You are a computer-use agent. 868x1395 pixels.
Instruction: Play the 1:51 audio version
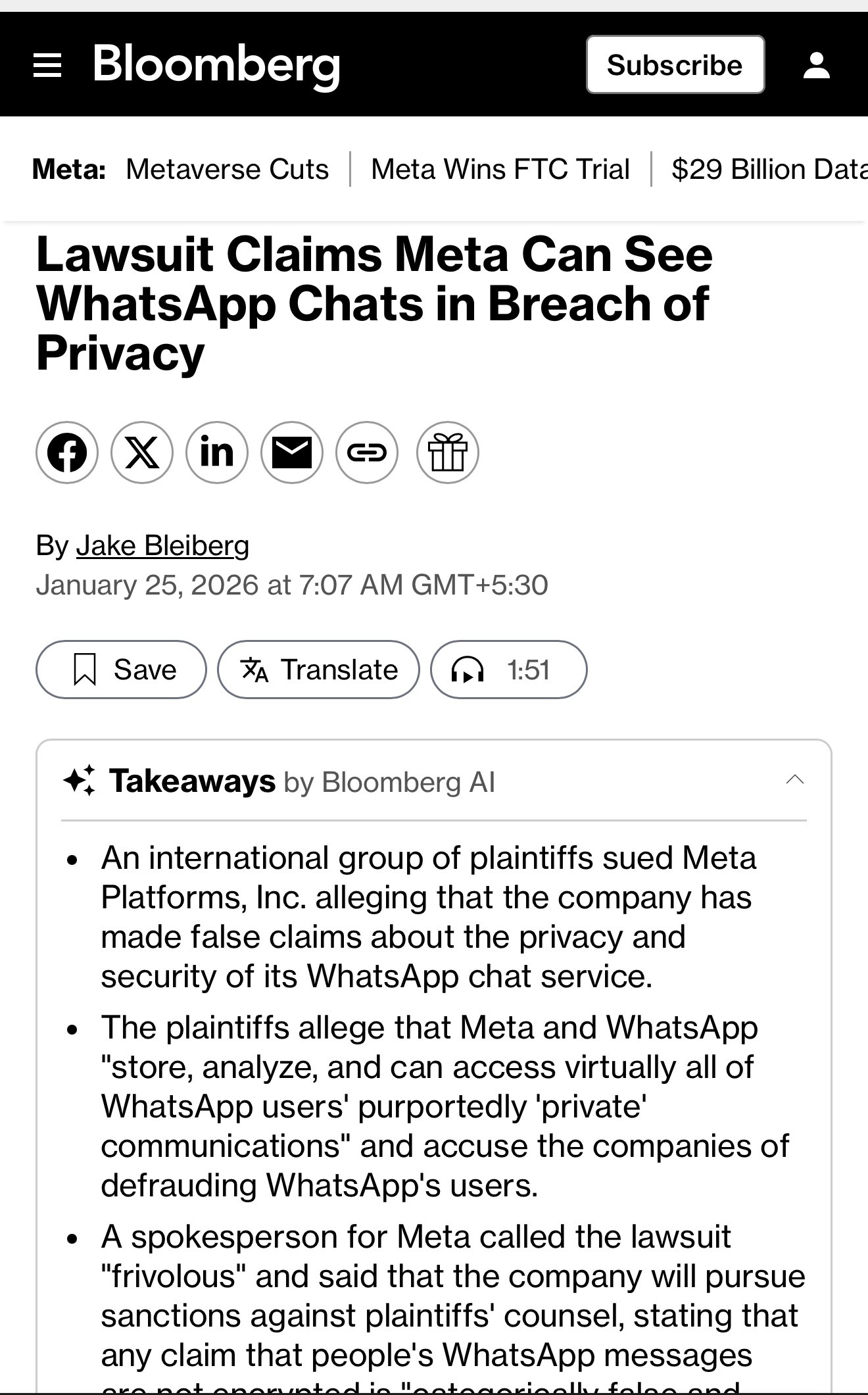(508, 670)
